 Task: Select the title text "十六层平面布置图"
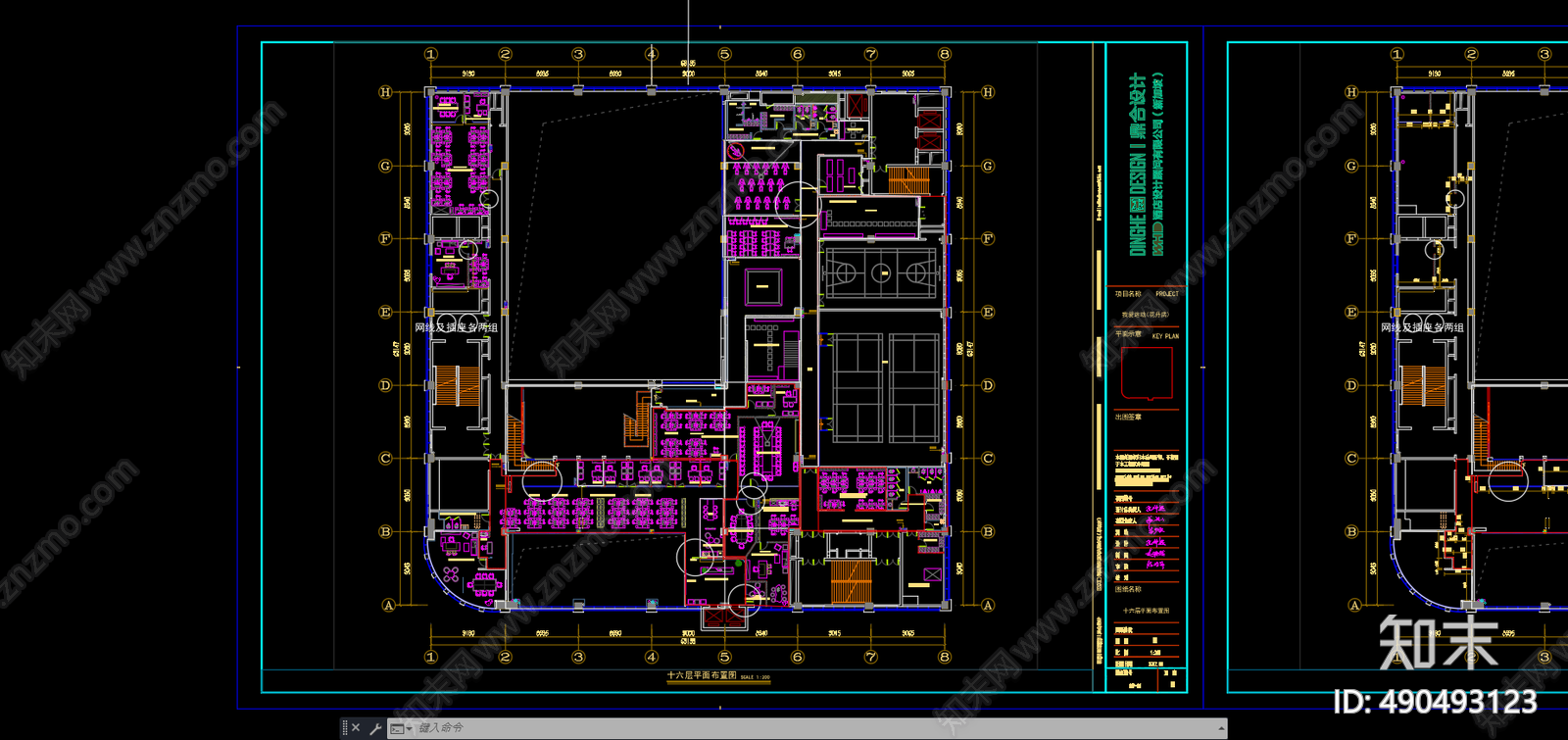pyautogui.click(x=701, y=675)
